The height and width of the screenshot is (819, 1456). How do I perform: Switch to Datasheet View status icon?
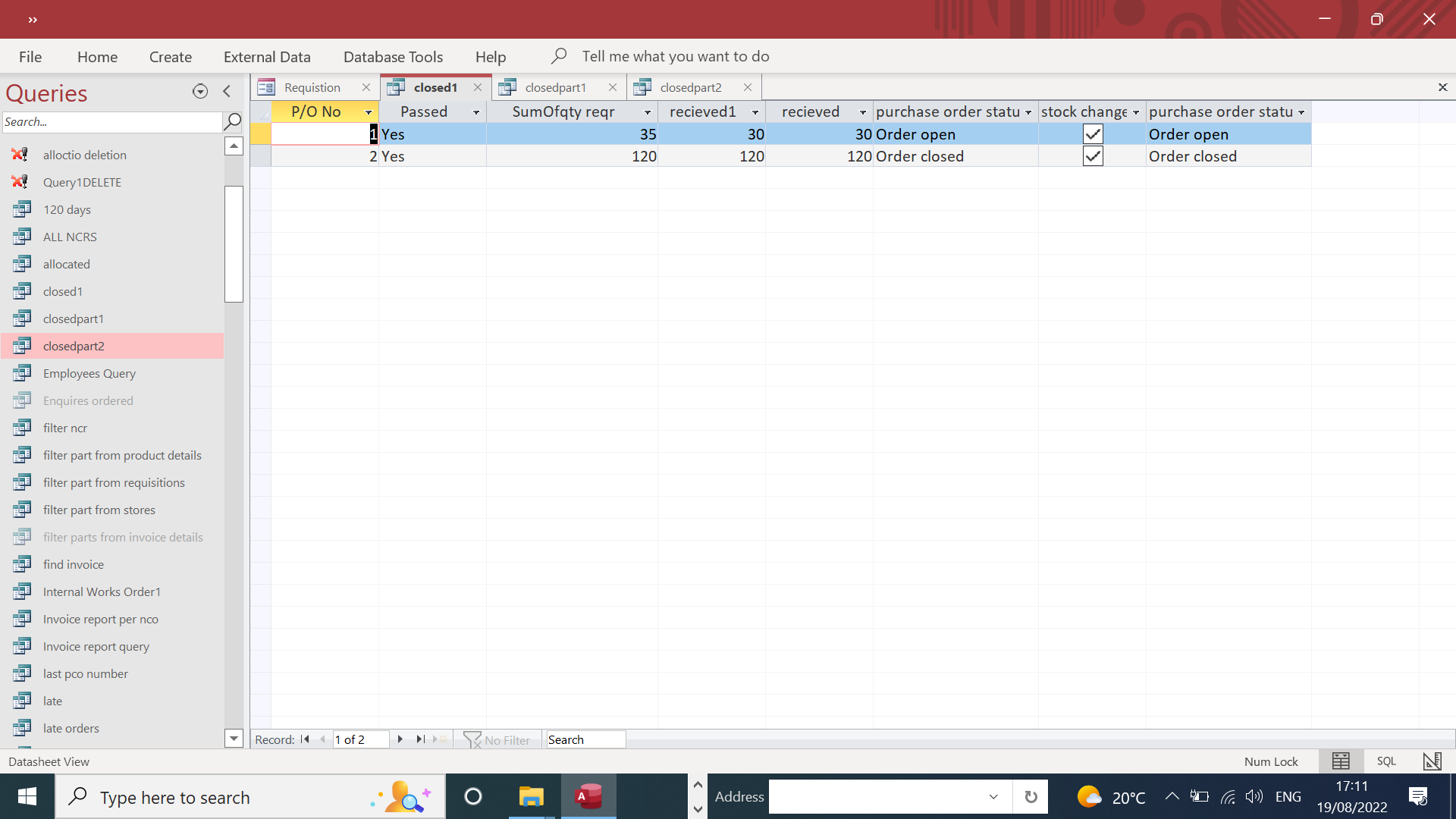(x=1341, y=761)
